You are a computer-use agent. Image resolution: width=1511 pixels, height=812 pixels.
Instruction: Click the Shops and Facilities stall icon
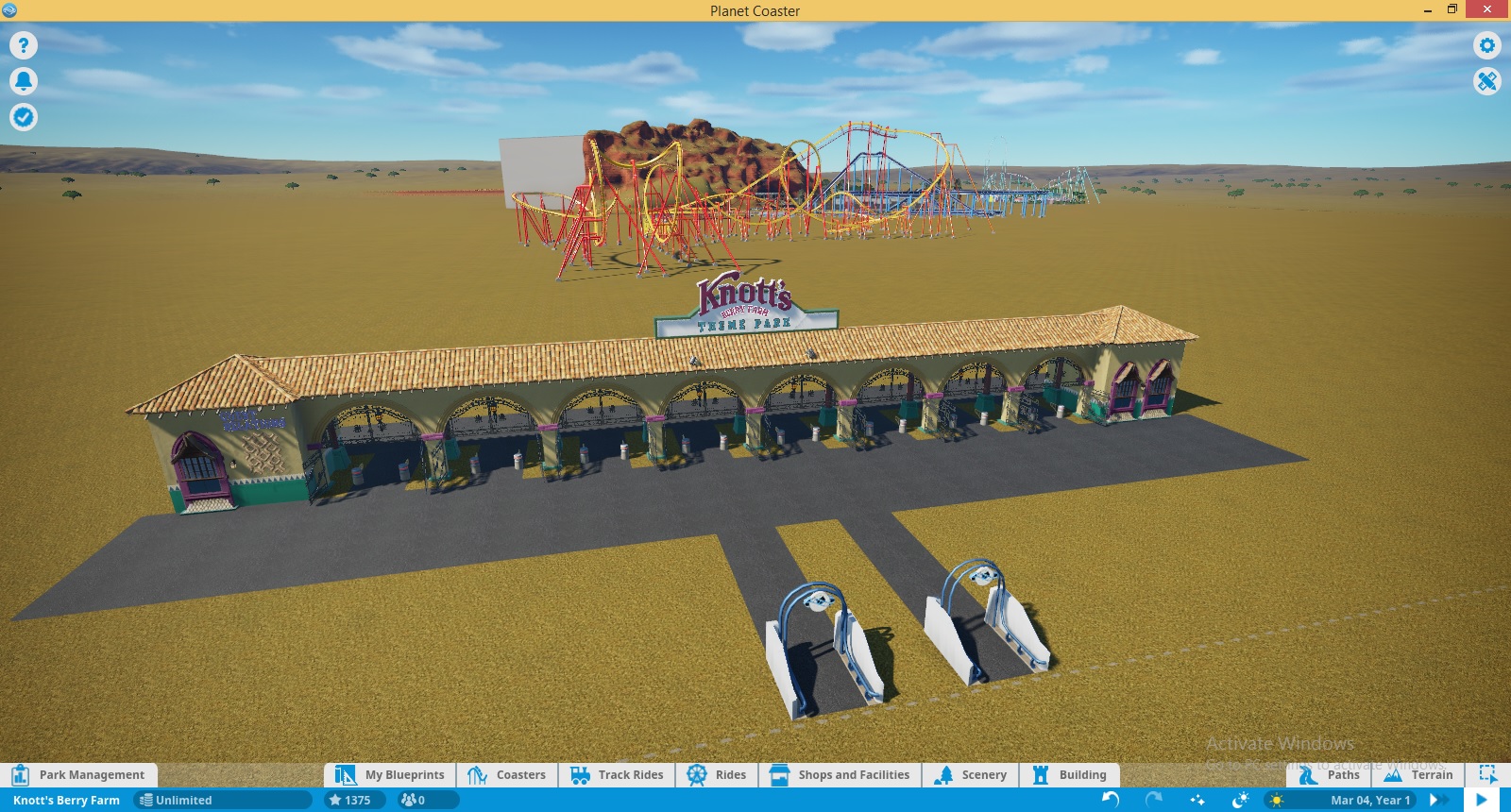point(779,775)
